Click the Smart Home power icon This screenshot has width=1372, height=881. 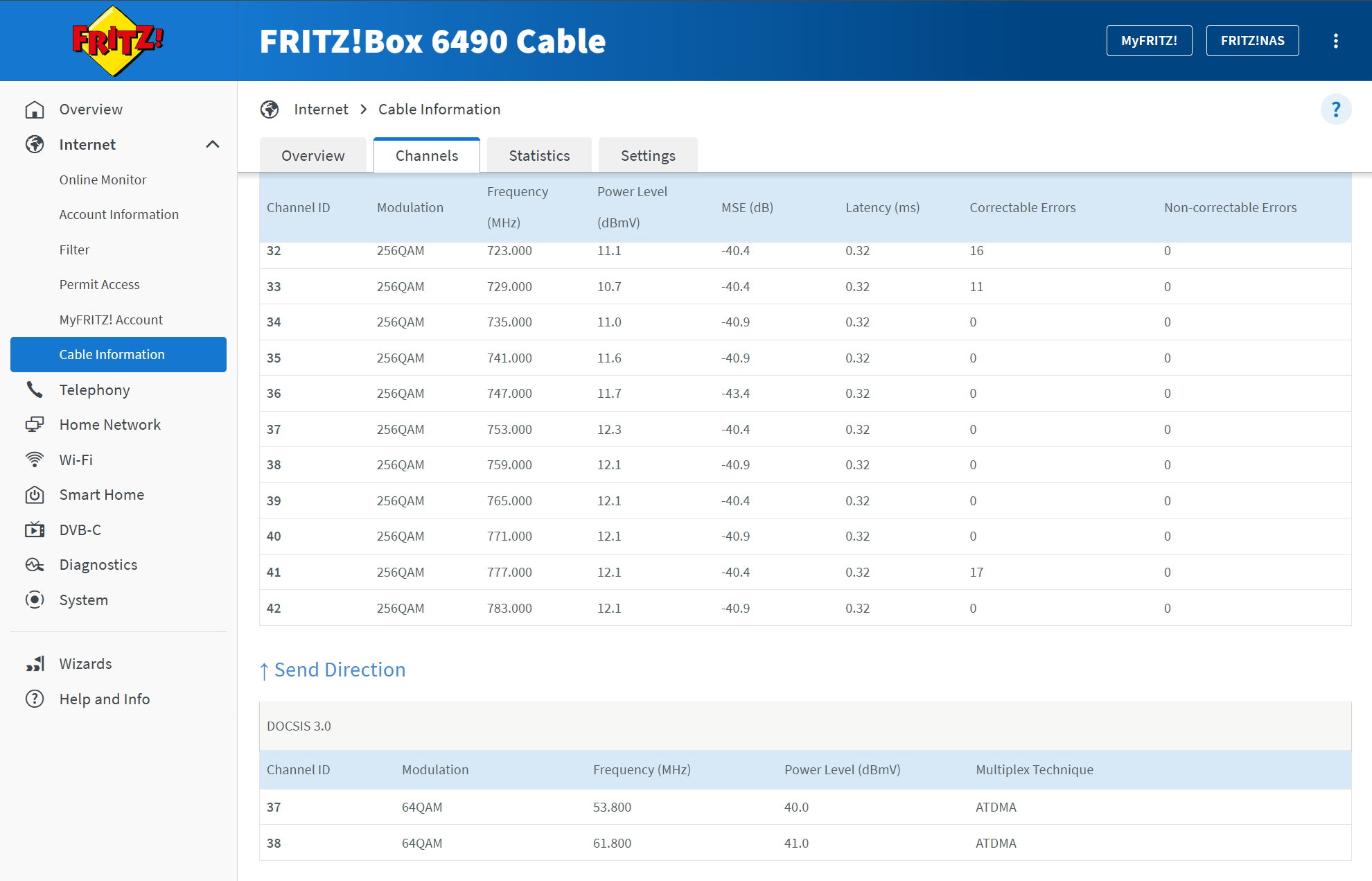point(35,495)
